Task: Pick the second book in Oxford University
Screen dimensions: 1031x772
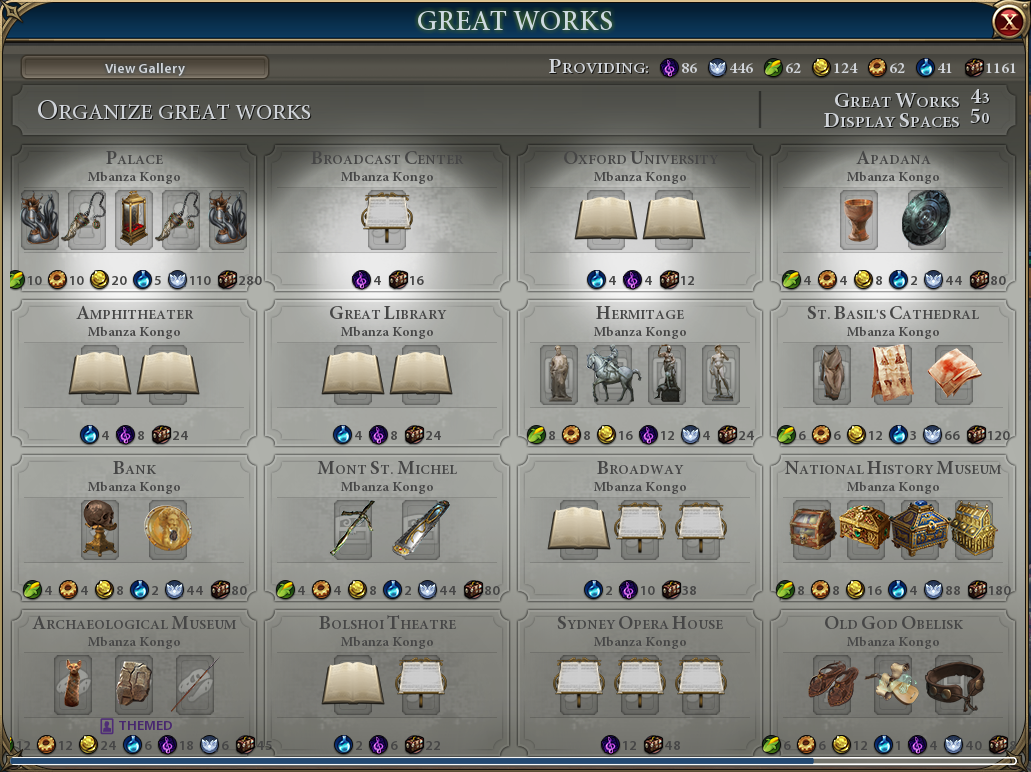Action: [674, 218]
